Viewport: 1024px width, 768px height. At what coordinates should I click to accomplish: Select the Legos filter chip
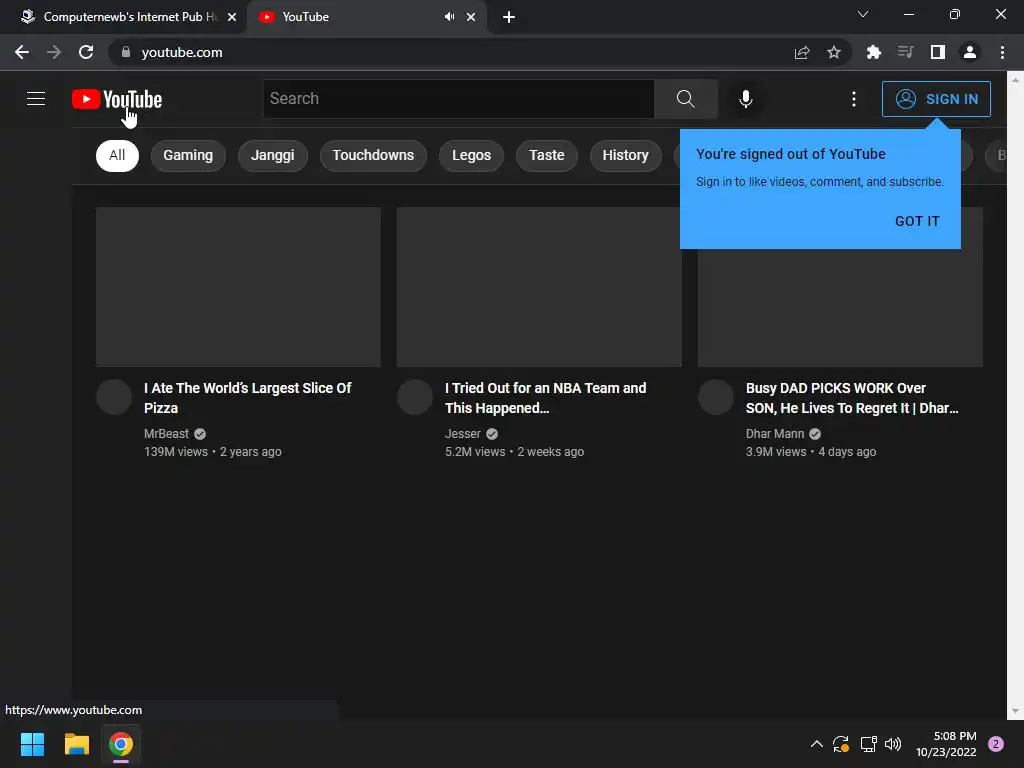tap(471, 155)
